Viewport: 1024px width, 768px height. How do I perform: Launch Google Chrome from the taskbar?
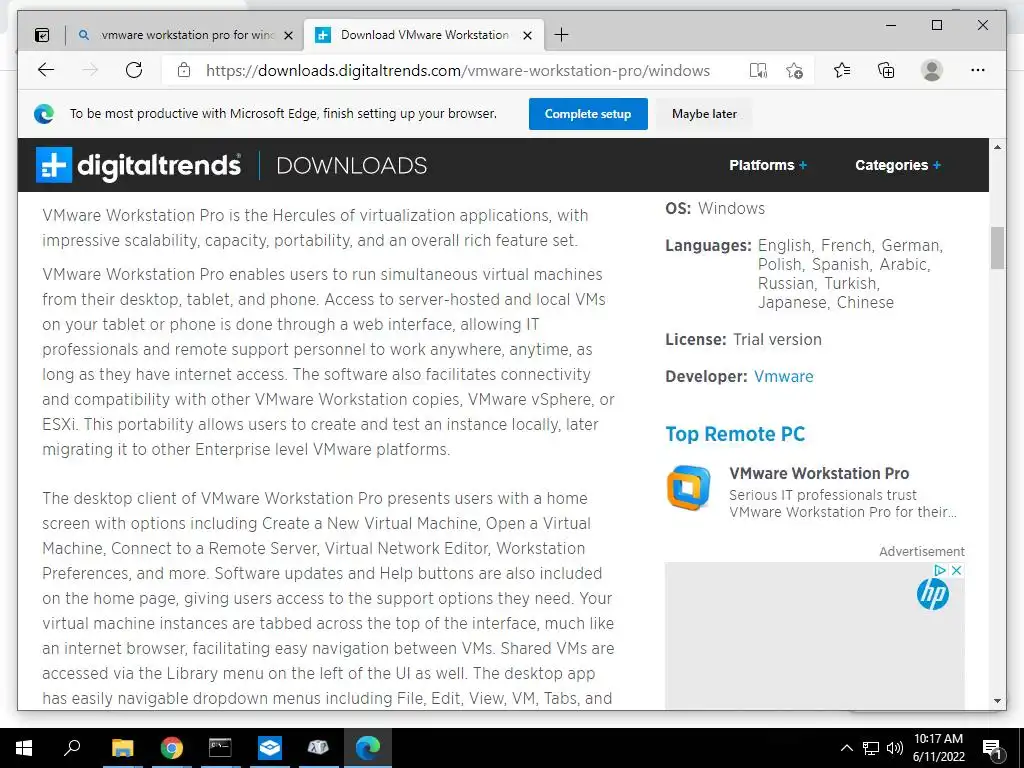click(171, 748)
